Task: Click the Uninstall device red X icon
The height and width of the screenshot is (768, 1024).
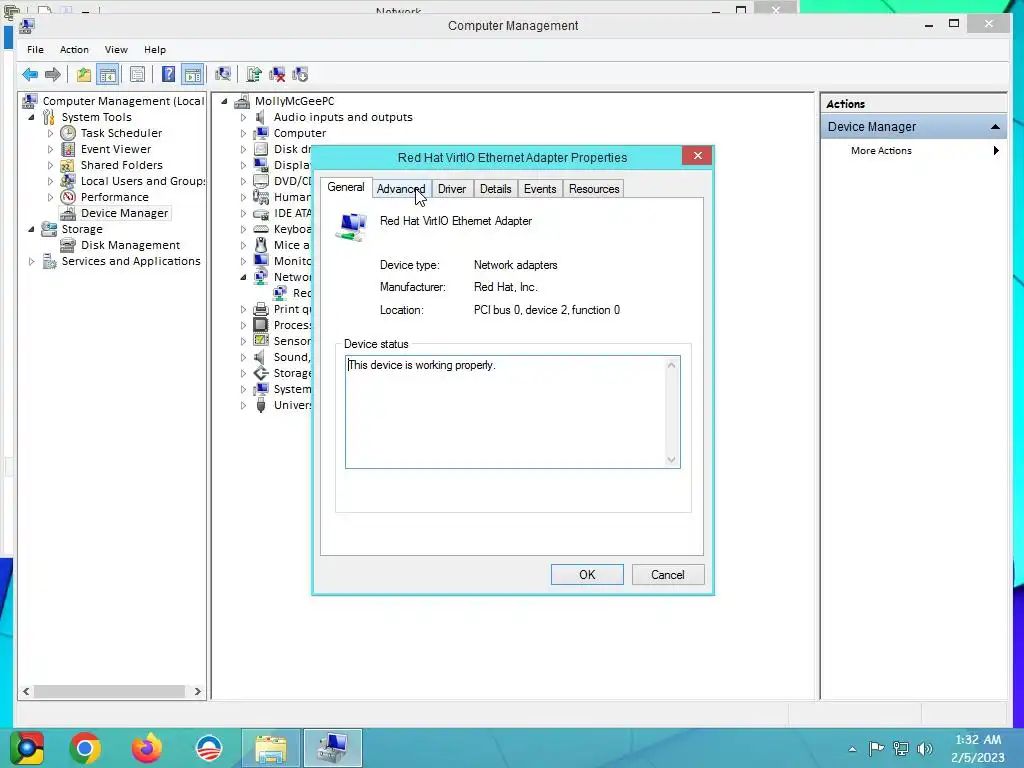Action: 278,74
